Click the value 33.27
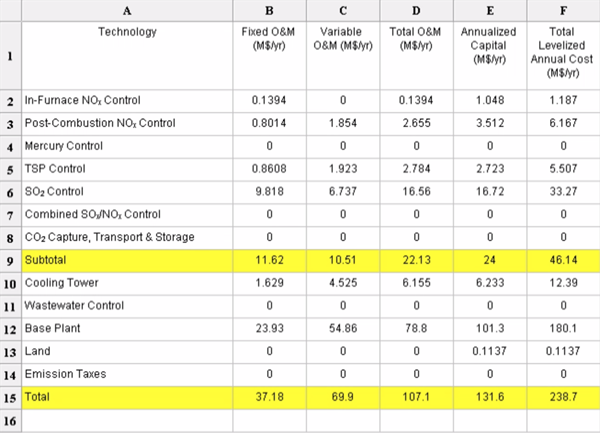Image resolution: width=600 pixels, height=433 pixels. click(563, 192)
